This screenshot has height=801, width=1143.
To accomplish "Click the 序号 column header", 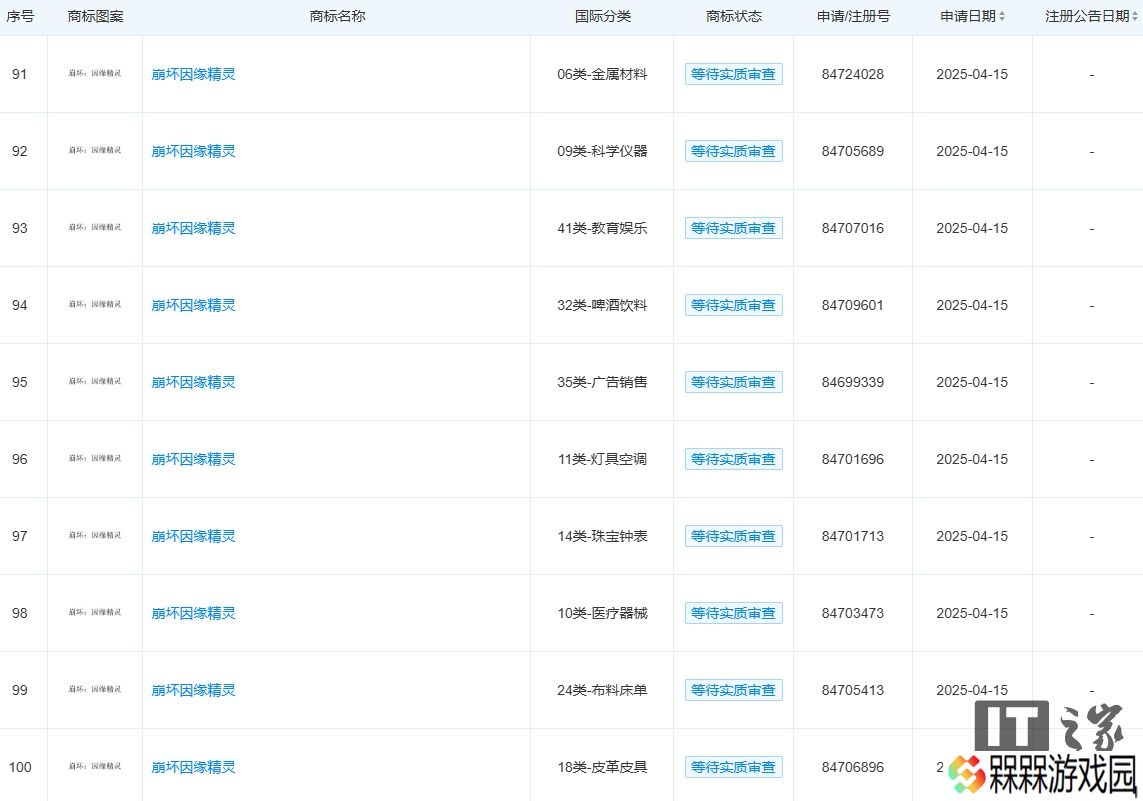I will 20,16.
